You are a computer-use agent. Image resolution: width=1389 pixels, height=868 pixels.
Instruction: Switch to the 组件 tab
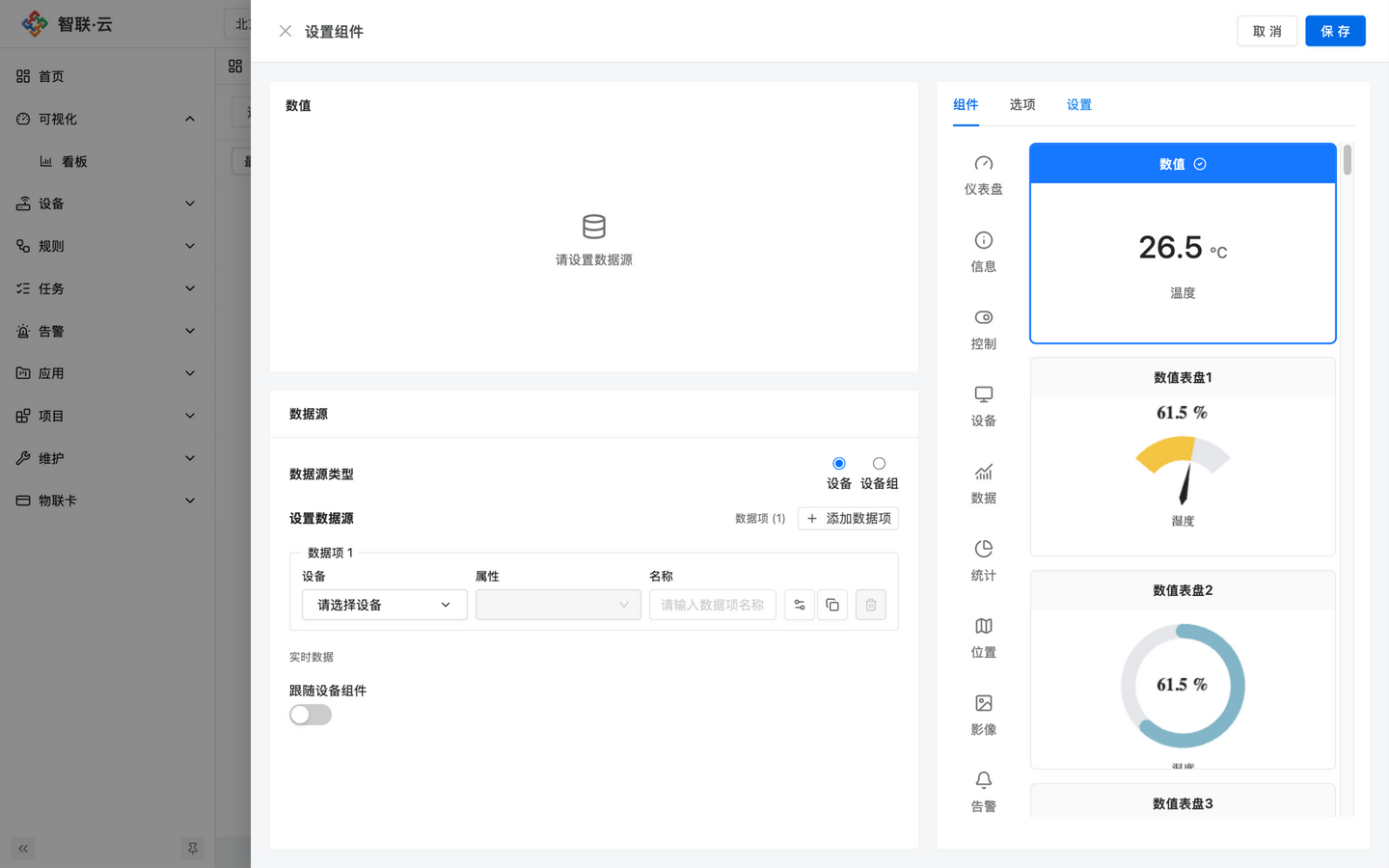coord(966,104)
